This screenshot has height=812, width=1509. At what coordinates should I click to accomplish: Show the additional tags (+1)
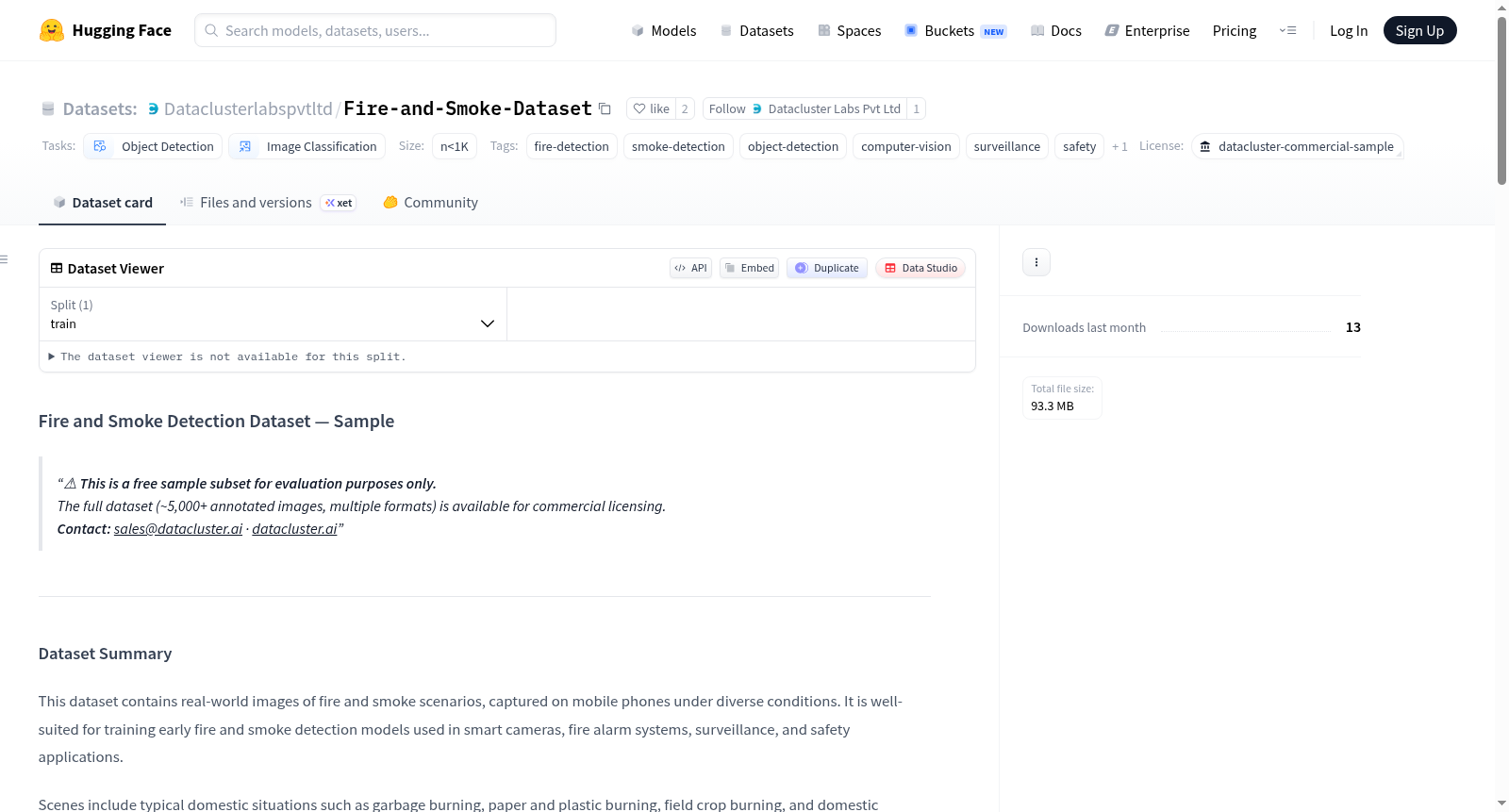point(1119,146)
